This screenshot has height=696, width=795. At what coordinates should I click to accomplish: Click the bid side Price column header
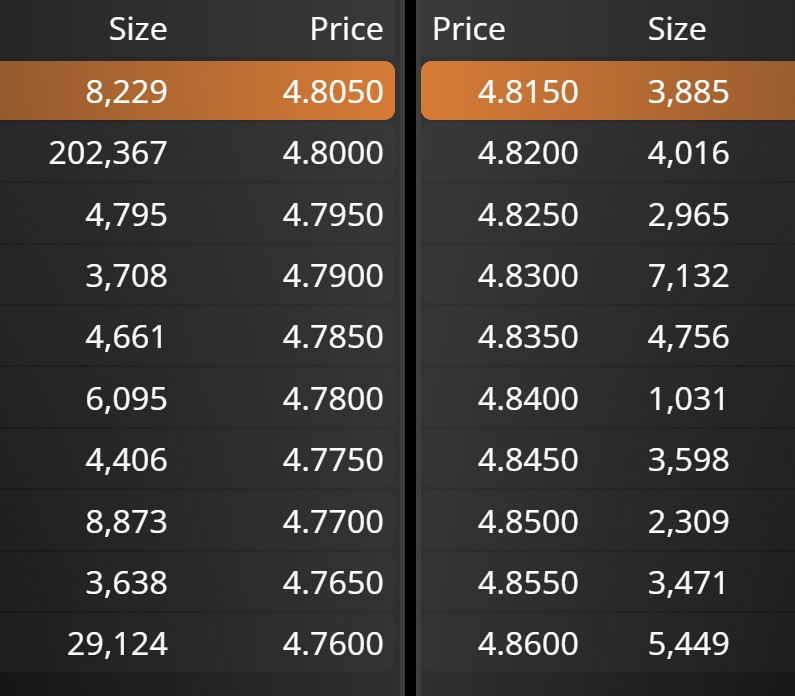coord(346,29)
